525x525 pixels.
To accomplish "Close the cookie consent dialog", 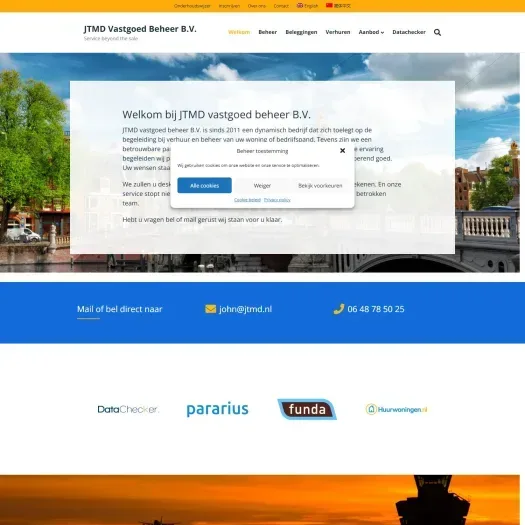I will 342,151.
